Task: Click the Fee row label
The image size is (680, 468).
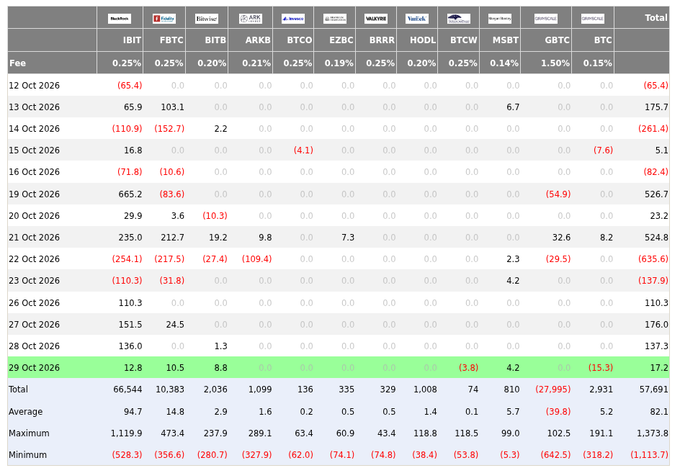Action: click(x=17, y=63)
